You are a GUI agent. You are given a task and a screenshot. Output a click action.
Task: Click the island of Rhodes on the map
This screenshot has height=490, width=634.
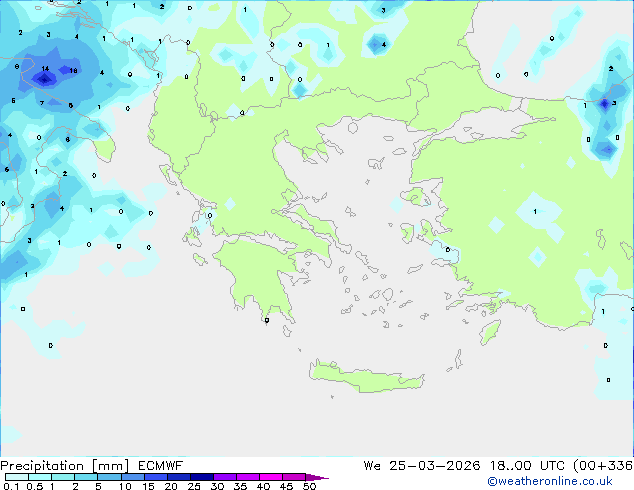tap(490, 332)
